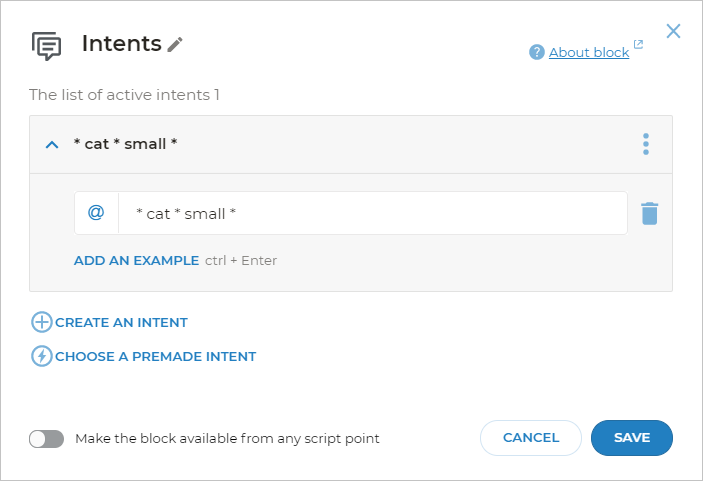Click the lightning bolt premade intent icon
703x481 pixels.
(42, 356)
